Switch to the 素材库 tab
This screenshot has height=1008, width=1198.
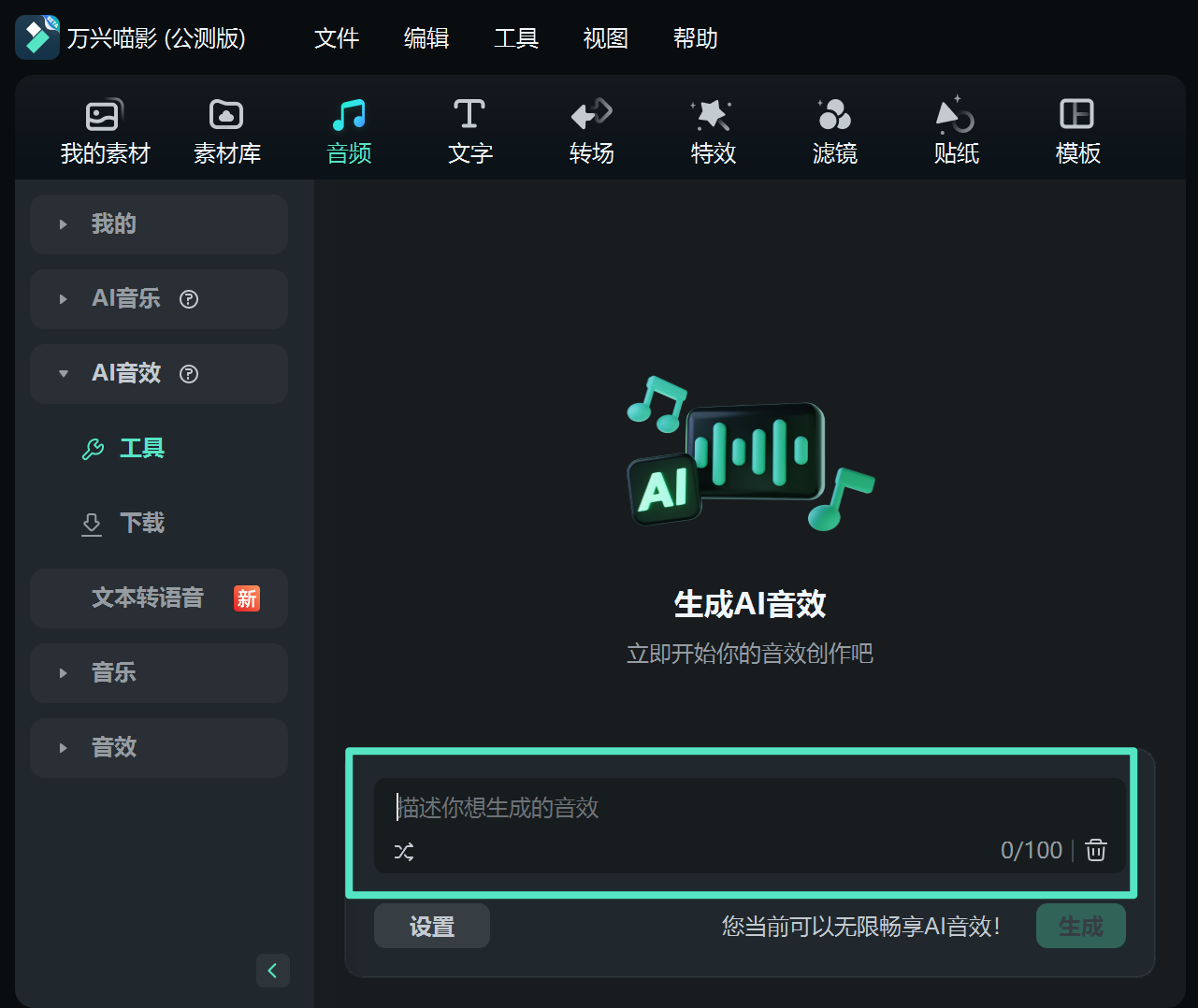226,129
